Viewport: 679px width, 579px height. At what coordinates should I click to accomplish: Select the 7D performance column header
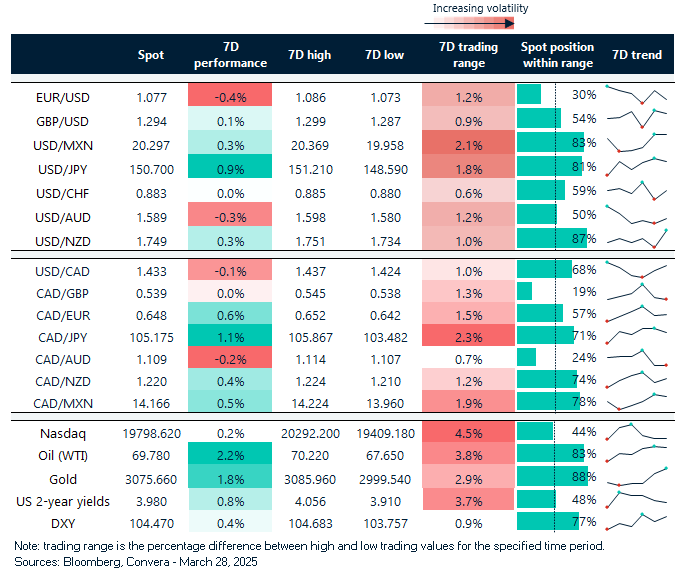click(x=229, y=55)
